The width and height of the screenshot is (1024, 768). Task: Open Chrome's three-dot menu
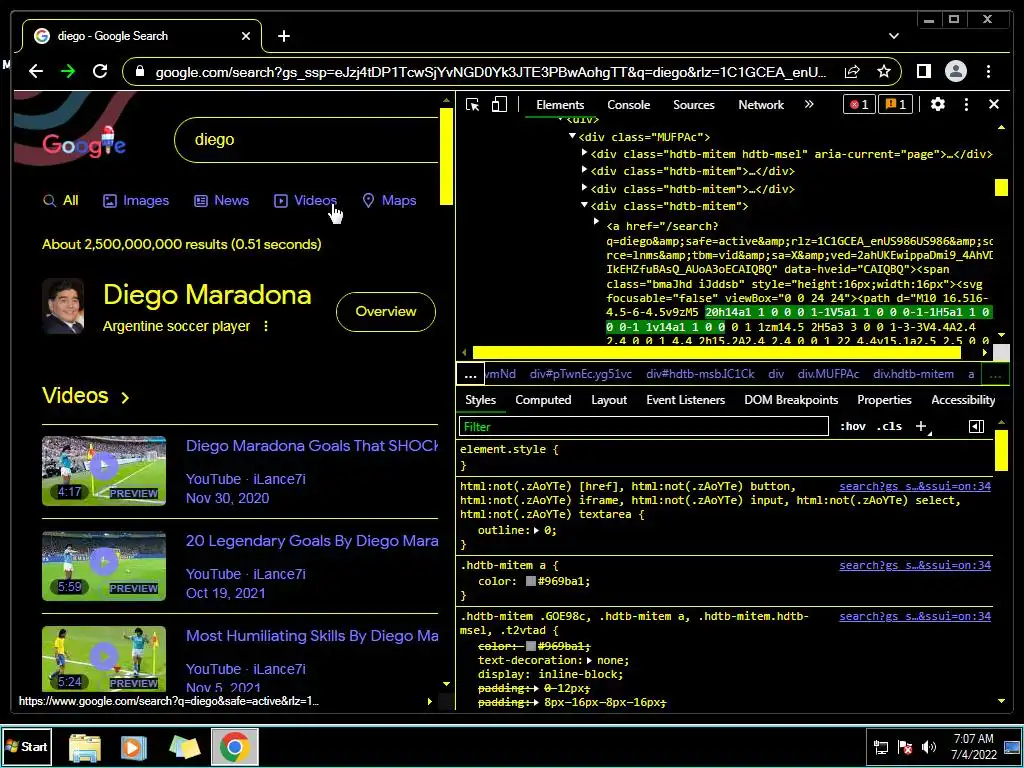point(989,71)
